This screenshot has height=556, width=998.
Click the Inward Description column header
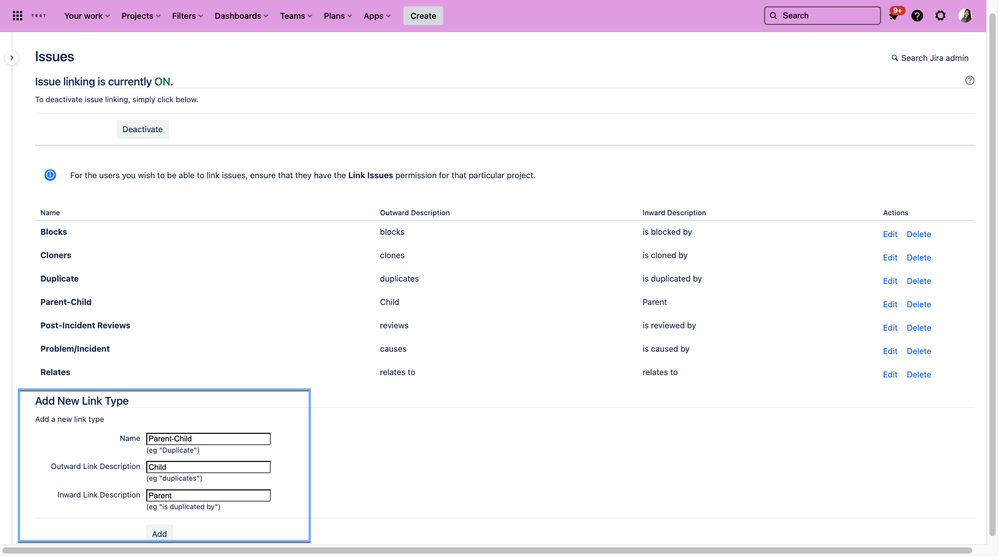(674, 213)
